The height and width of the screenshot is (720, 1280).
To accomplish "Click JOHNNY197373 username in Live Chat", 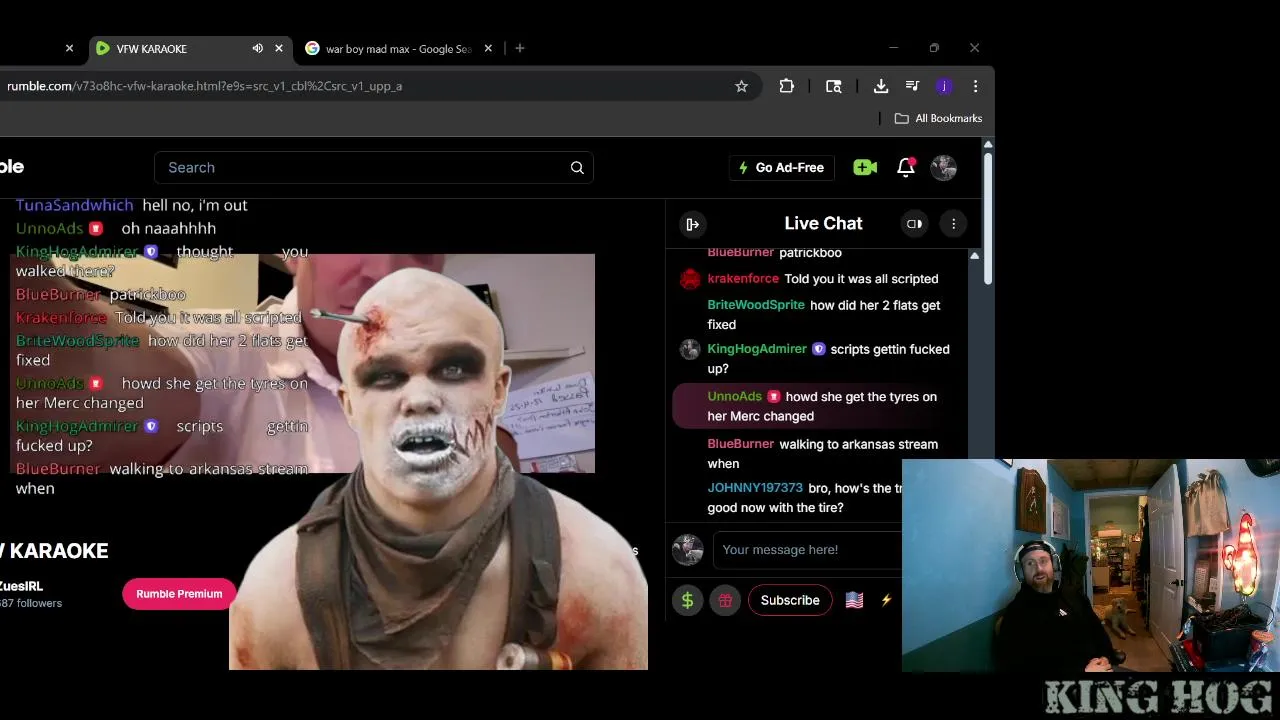I will pyautogui.click(x=755, y=488).
